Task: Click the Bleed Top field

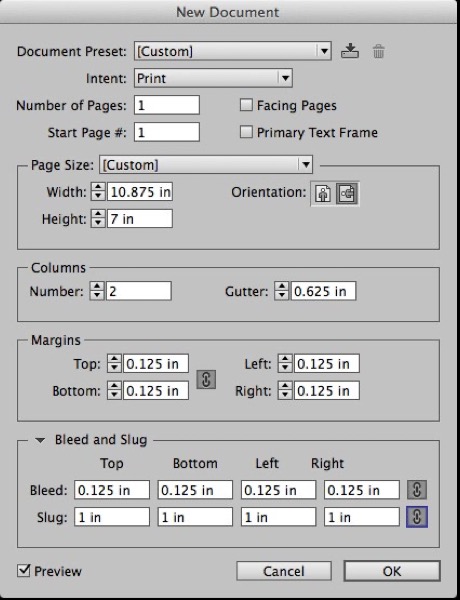Action: 112,490
